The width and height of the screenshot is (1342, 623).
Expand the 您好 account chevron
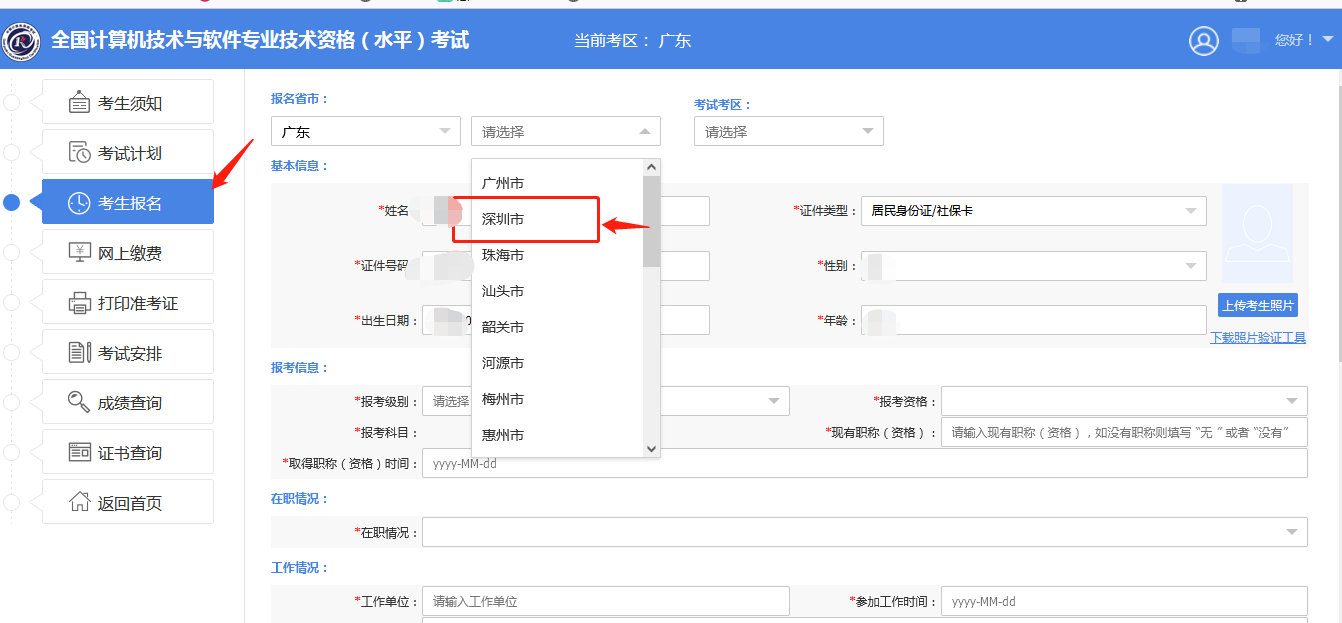[1330, 41]
